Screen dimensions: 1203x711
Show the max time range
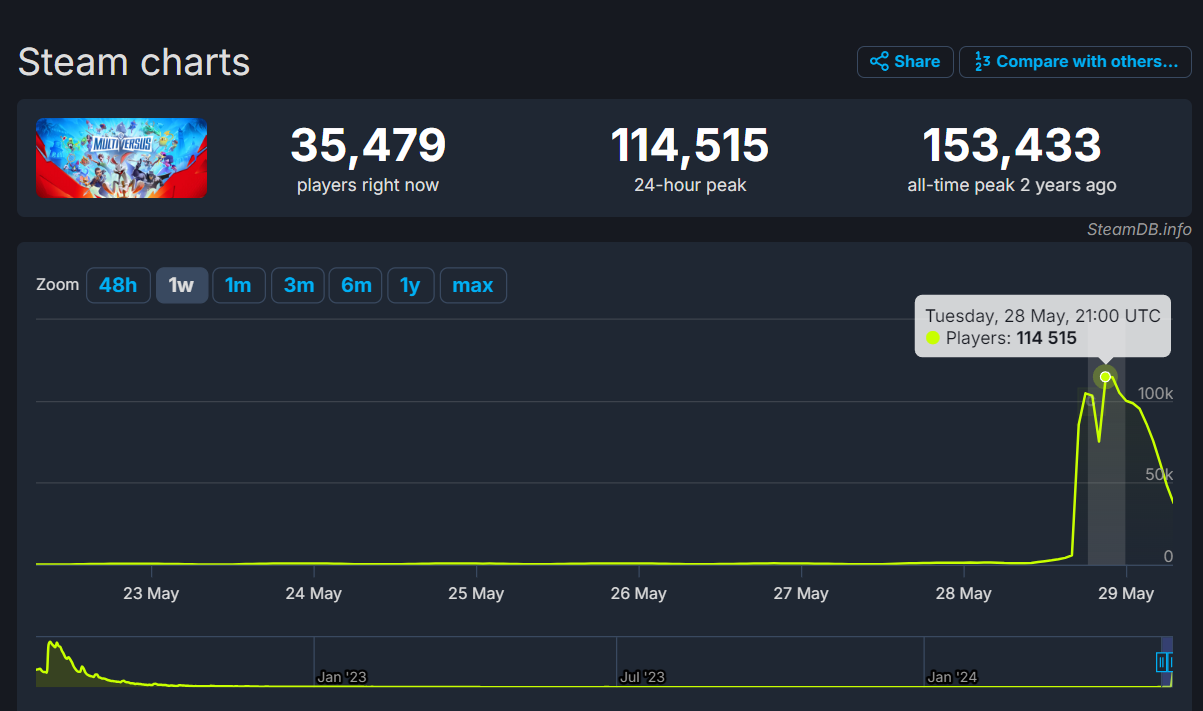[x=473, y=285]
